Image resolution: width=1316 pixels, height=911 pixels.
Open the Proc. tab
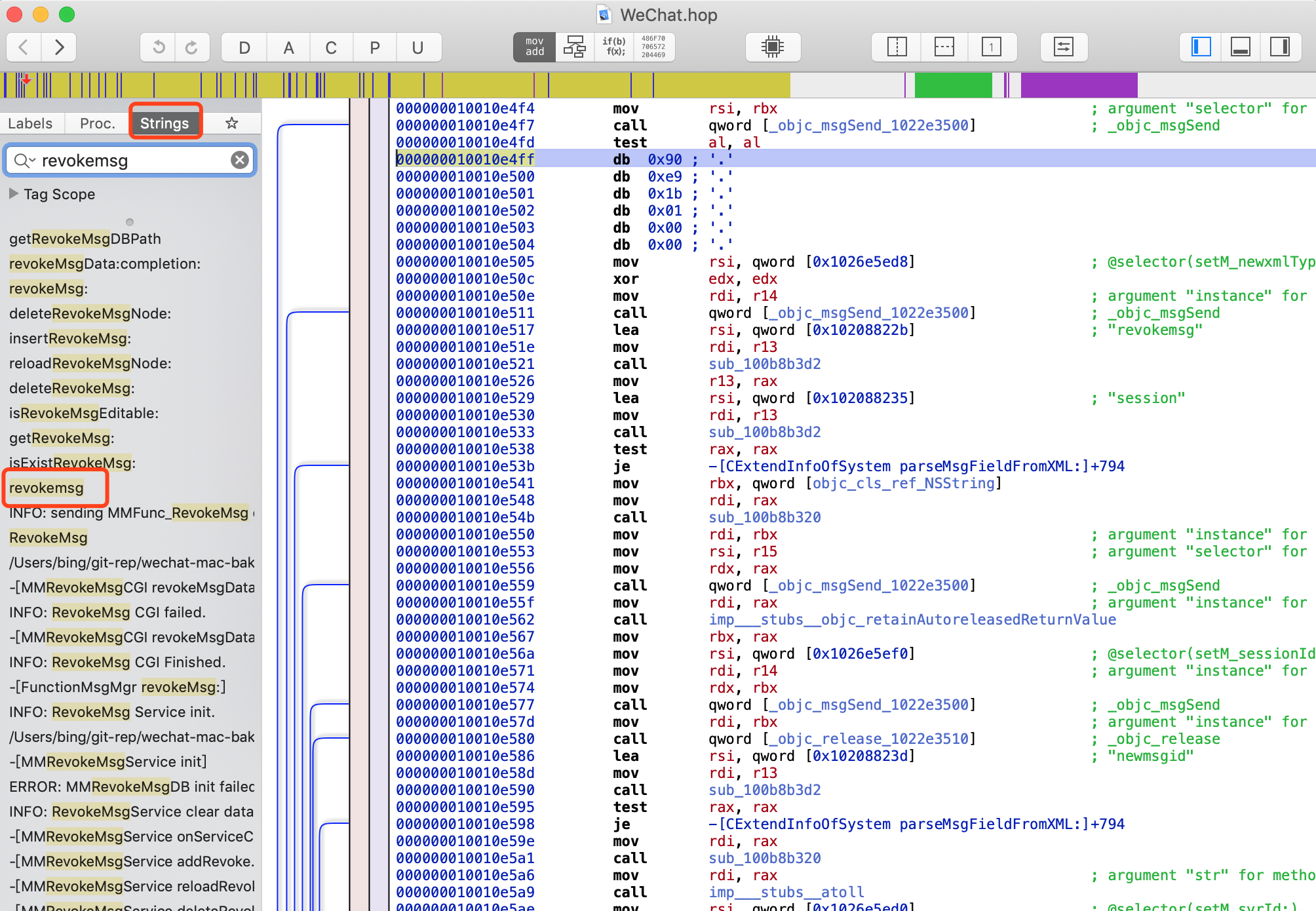coord(97,123)
